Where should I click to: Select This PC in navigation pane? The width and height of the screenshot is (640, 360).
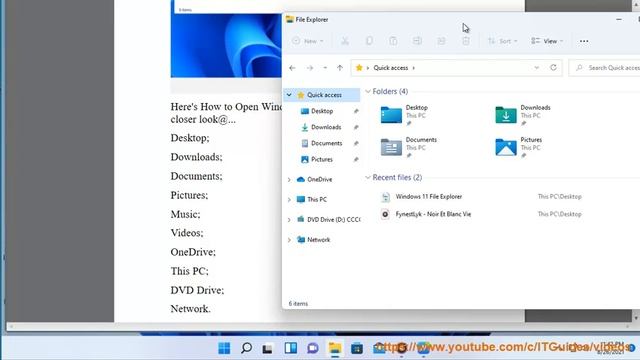click(317, 200)
